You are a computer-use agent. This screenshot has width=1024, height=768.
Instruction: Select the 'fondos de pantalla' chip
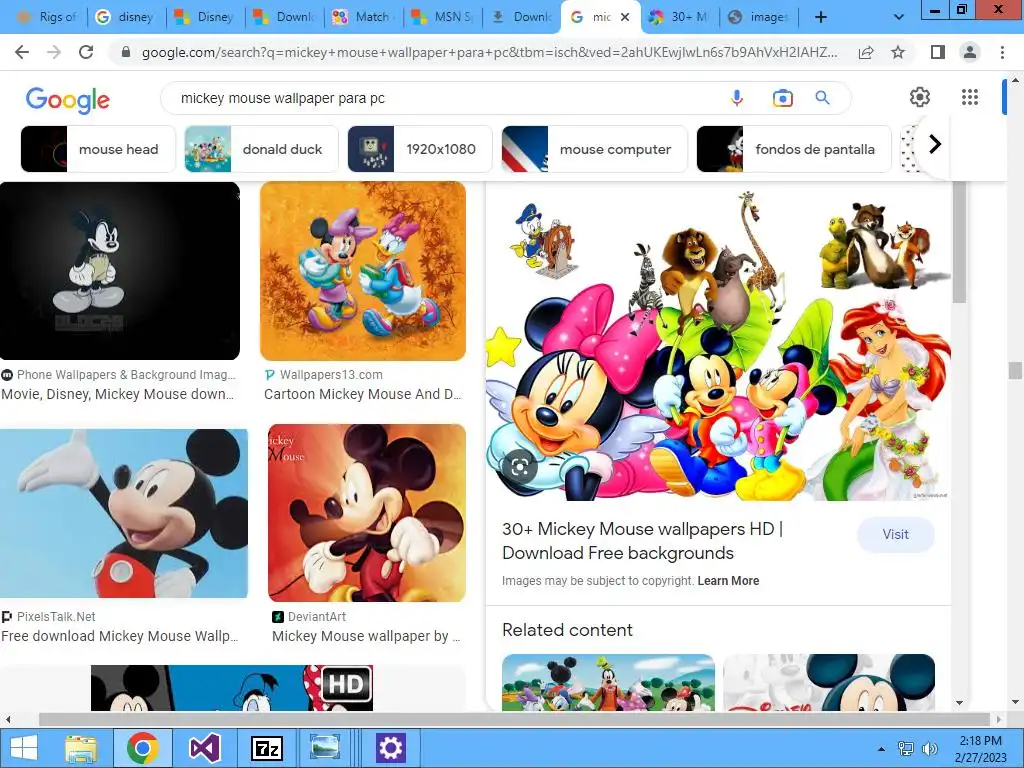[x=794, y=149]
